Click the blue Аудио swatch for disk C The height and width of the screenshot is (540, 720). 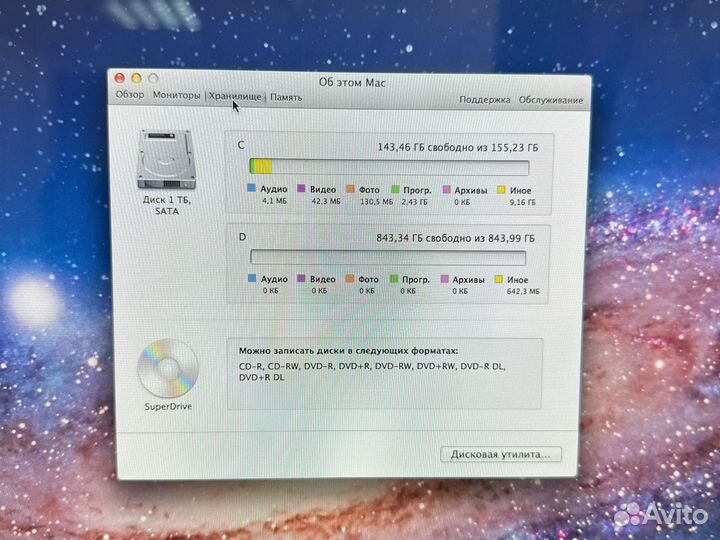coord(251,188)
